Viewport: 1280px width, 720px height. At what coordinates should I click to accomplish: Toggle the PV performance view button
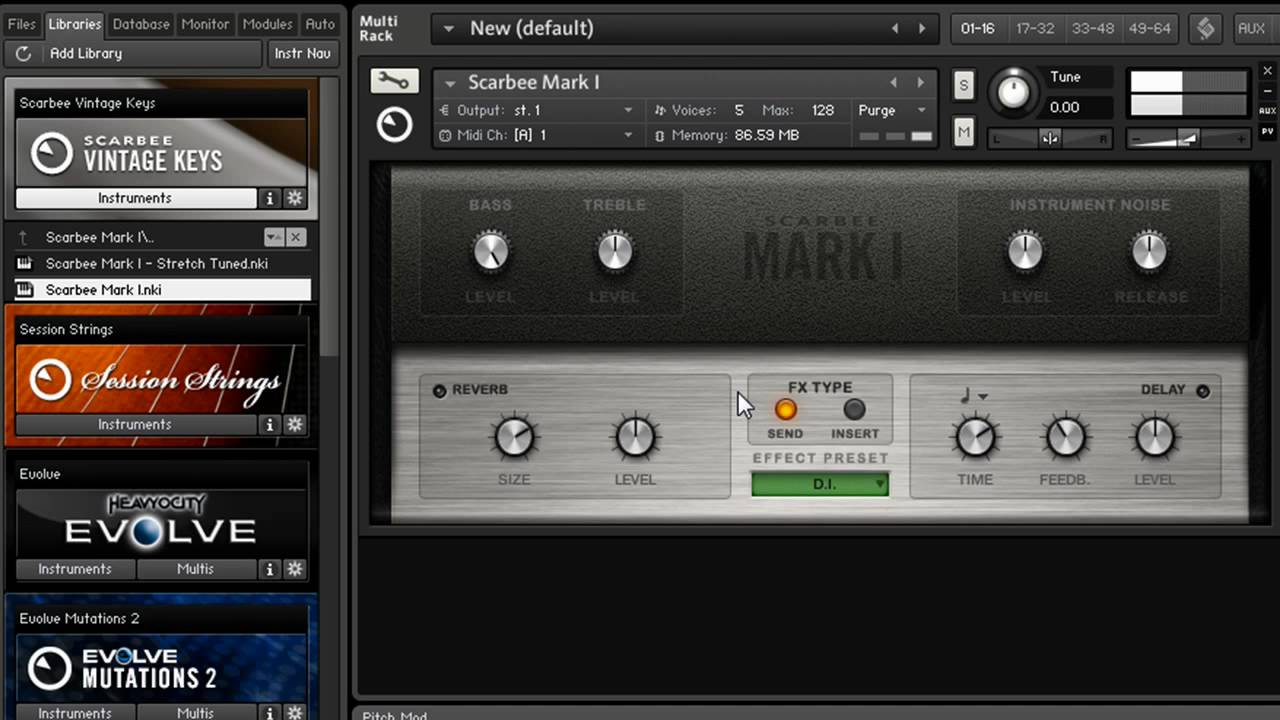pos(1267,131)
